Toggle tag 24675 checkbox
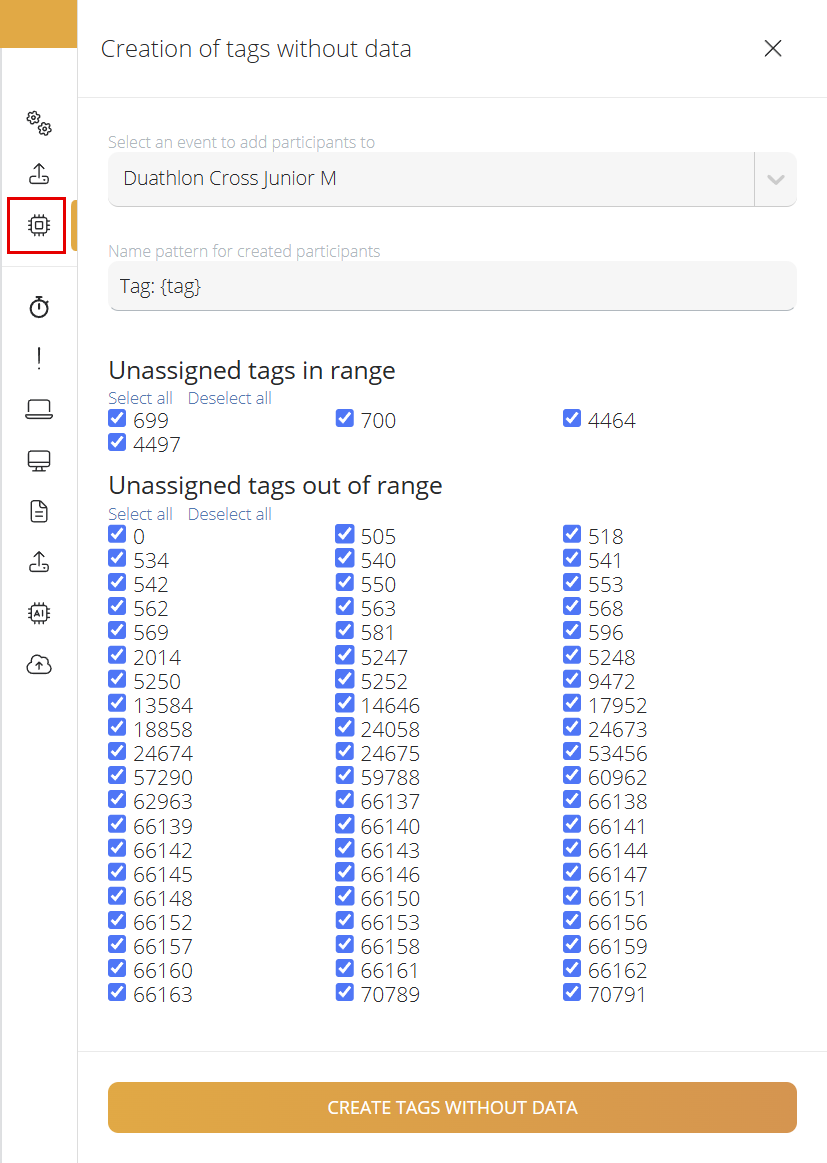This screenshot has width=827, height=1163. point(345,751)
